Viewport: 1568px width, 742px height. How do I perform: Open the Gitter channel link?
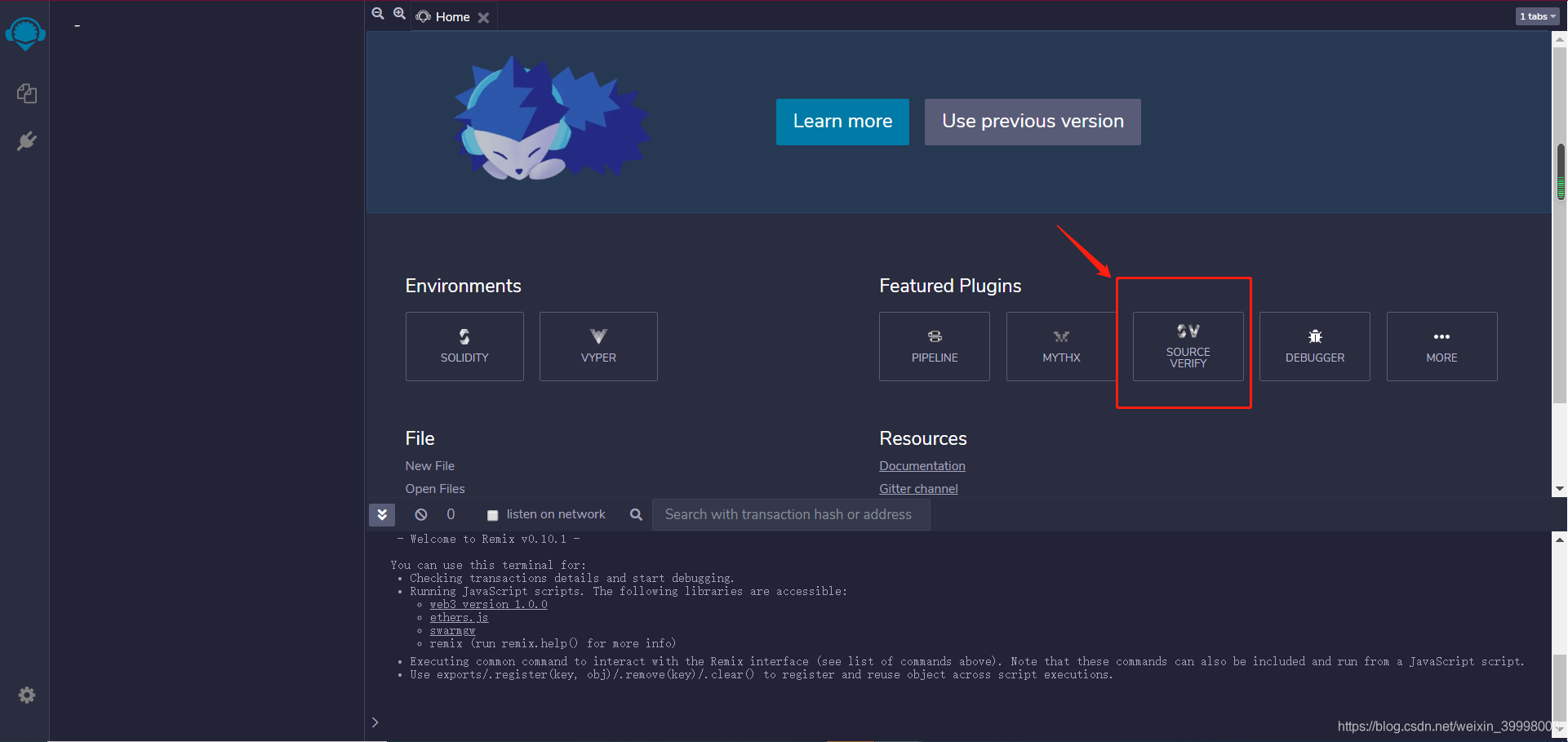(x=918, y=489)
